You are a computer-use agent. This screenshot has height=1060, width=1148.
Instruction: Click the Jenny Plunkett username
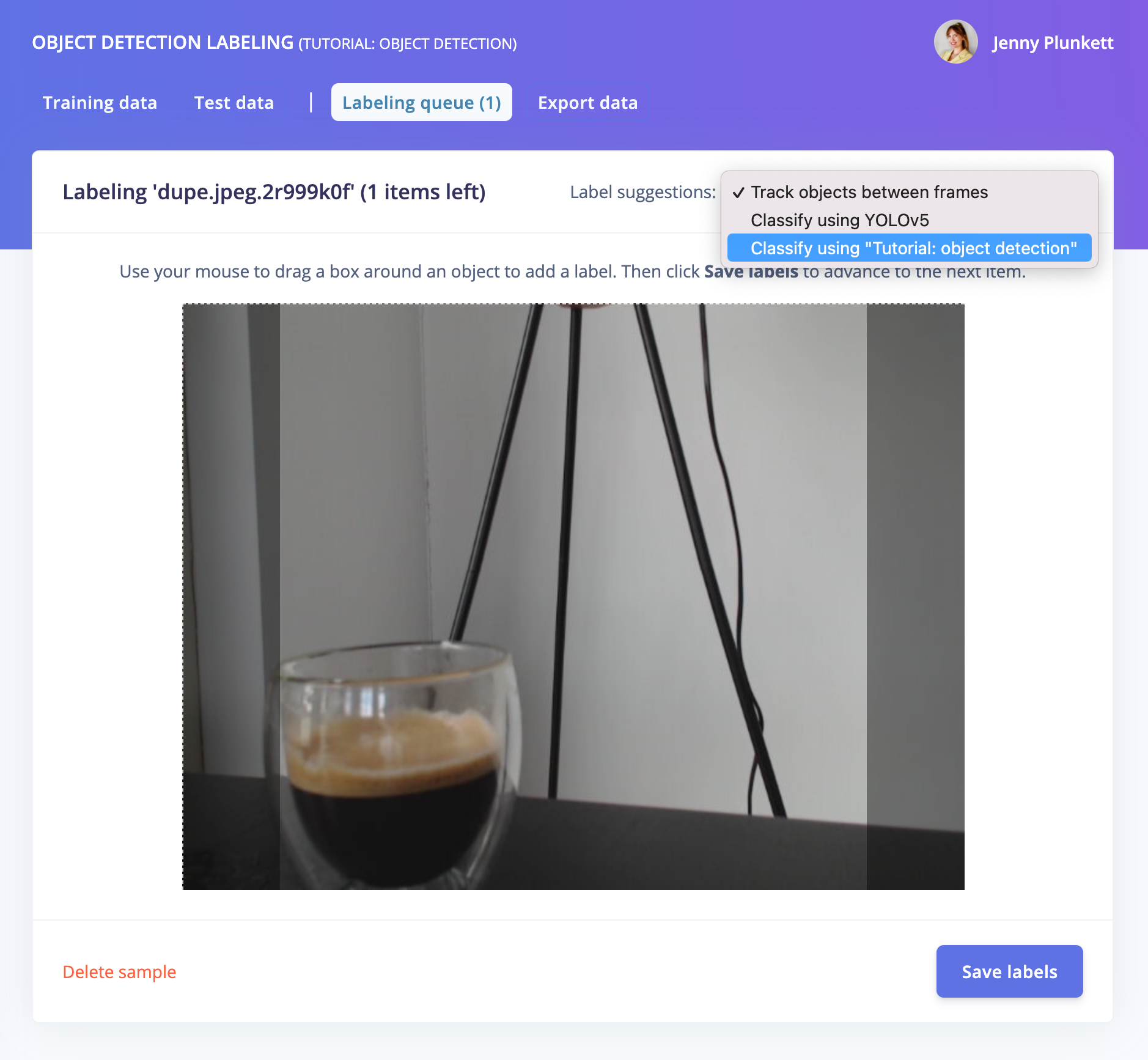coord(1053,42)
